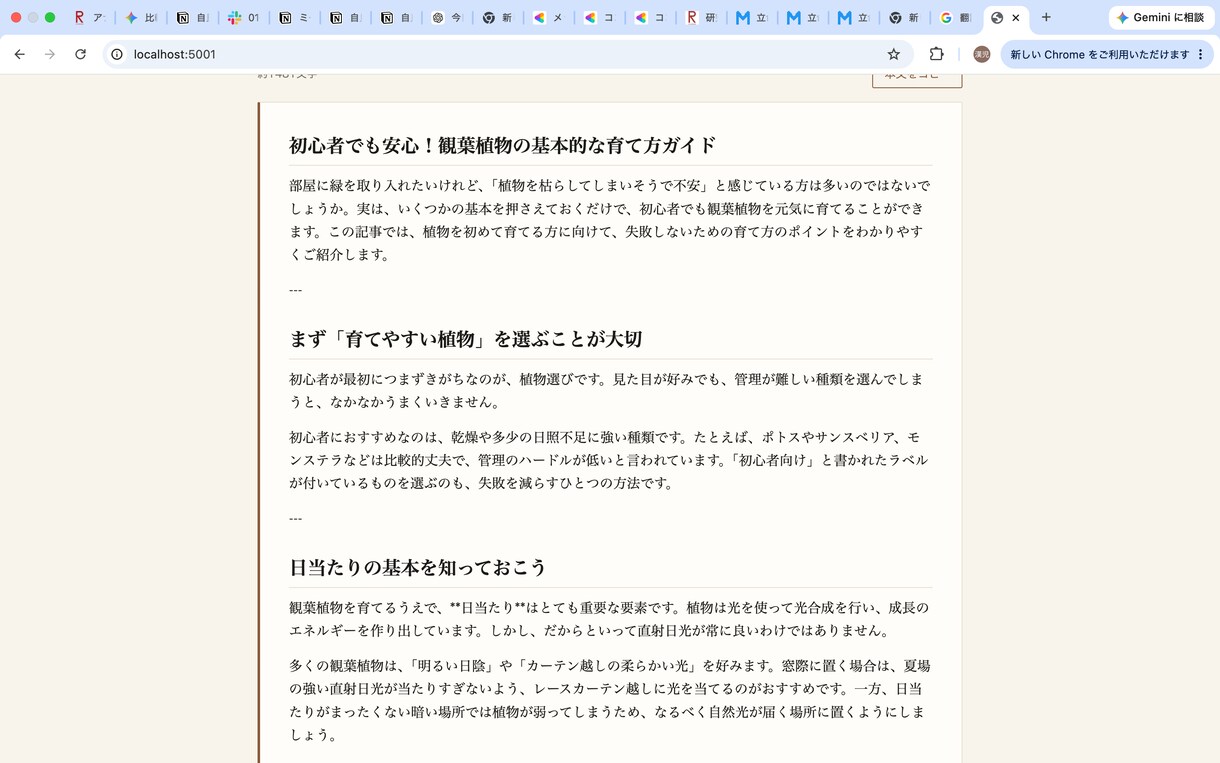The height and width of the screenshot is (763, 1220).
Task: Click paragraph starting 多くの観葉植物は
Action: [x=610, y=700]
